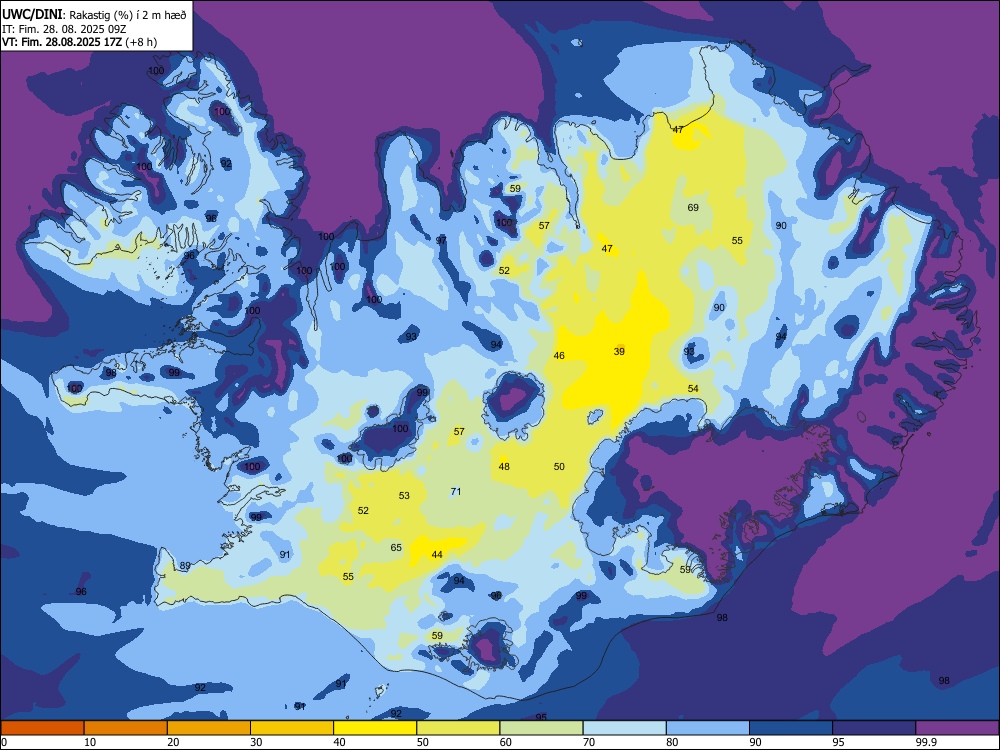Click the 39 humidity value on map

(619, 351)
